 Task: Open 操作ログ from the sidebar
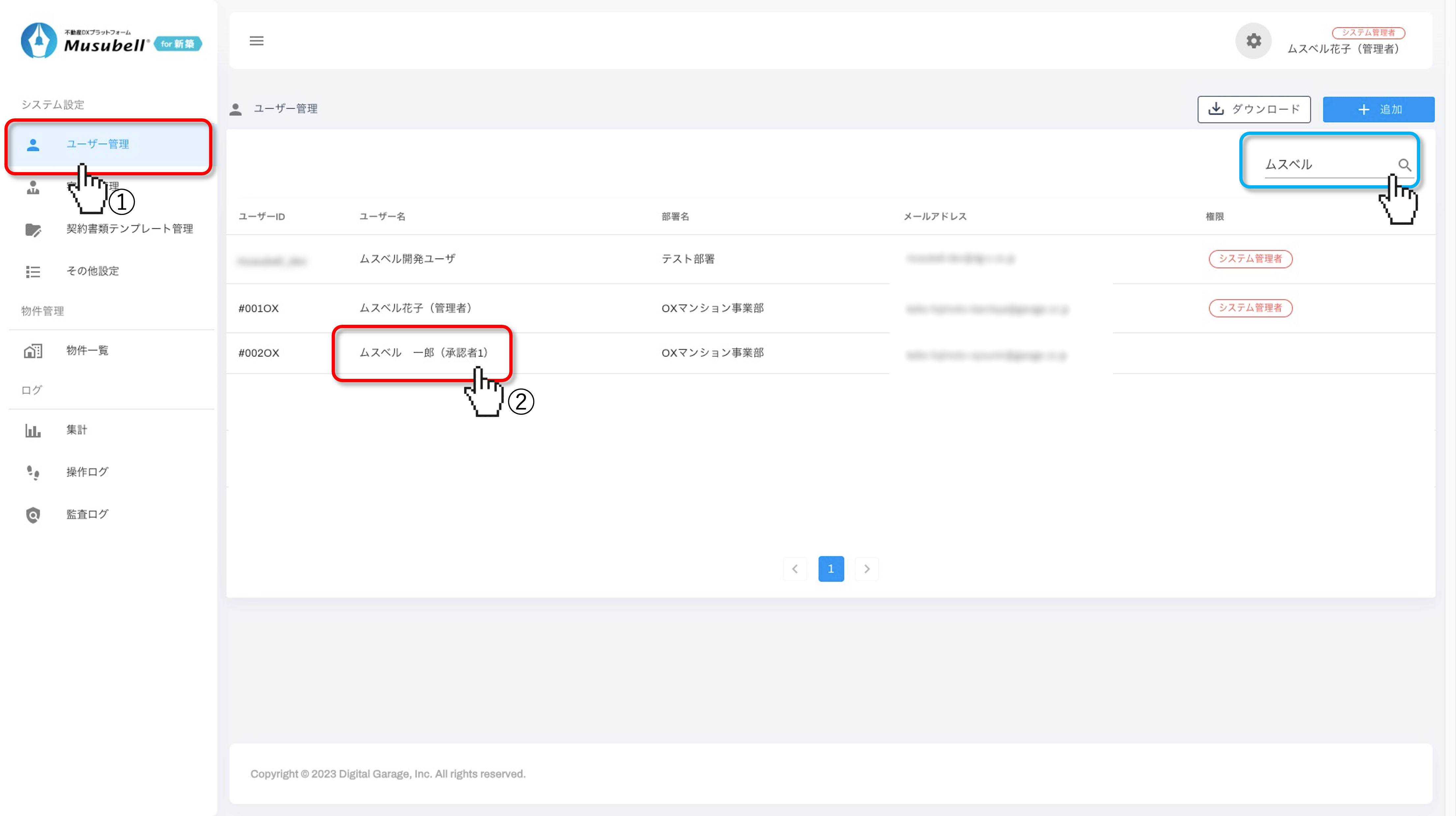click(x=87, y=471)
